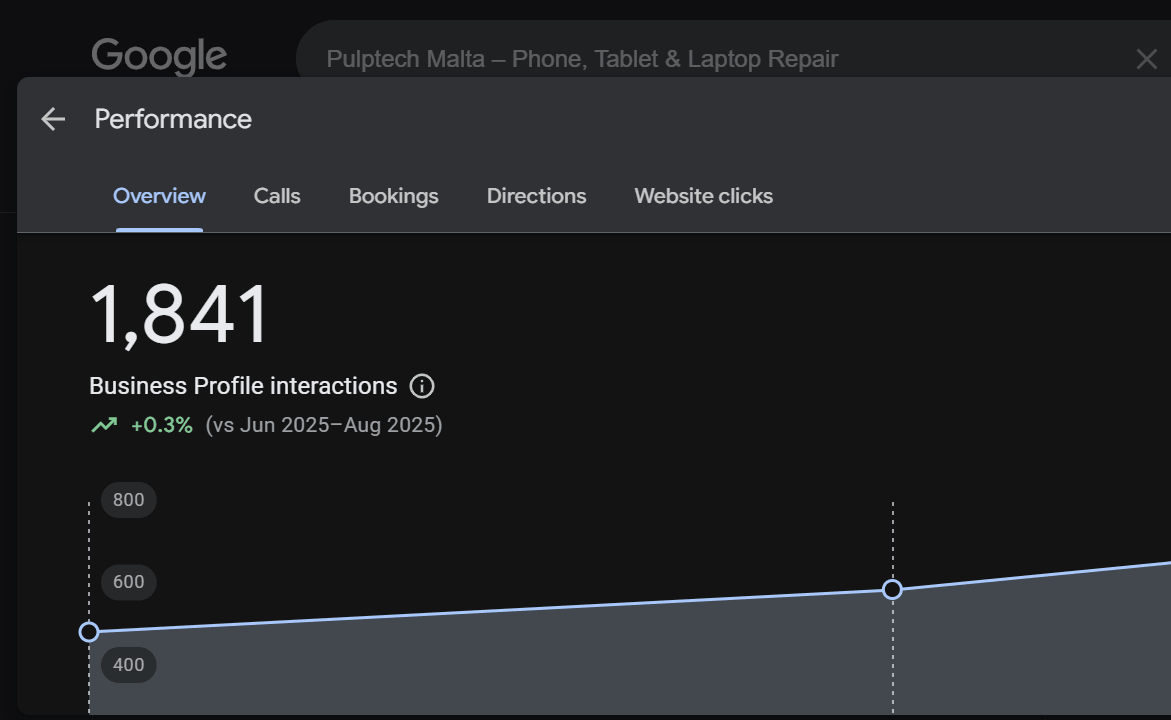This screenshot has width=1171, height=720.
Task: Click the "vs Jun 2025–Aug 2025" comparison text
Action: pyautogui.click(x=324, y=425)
